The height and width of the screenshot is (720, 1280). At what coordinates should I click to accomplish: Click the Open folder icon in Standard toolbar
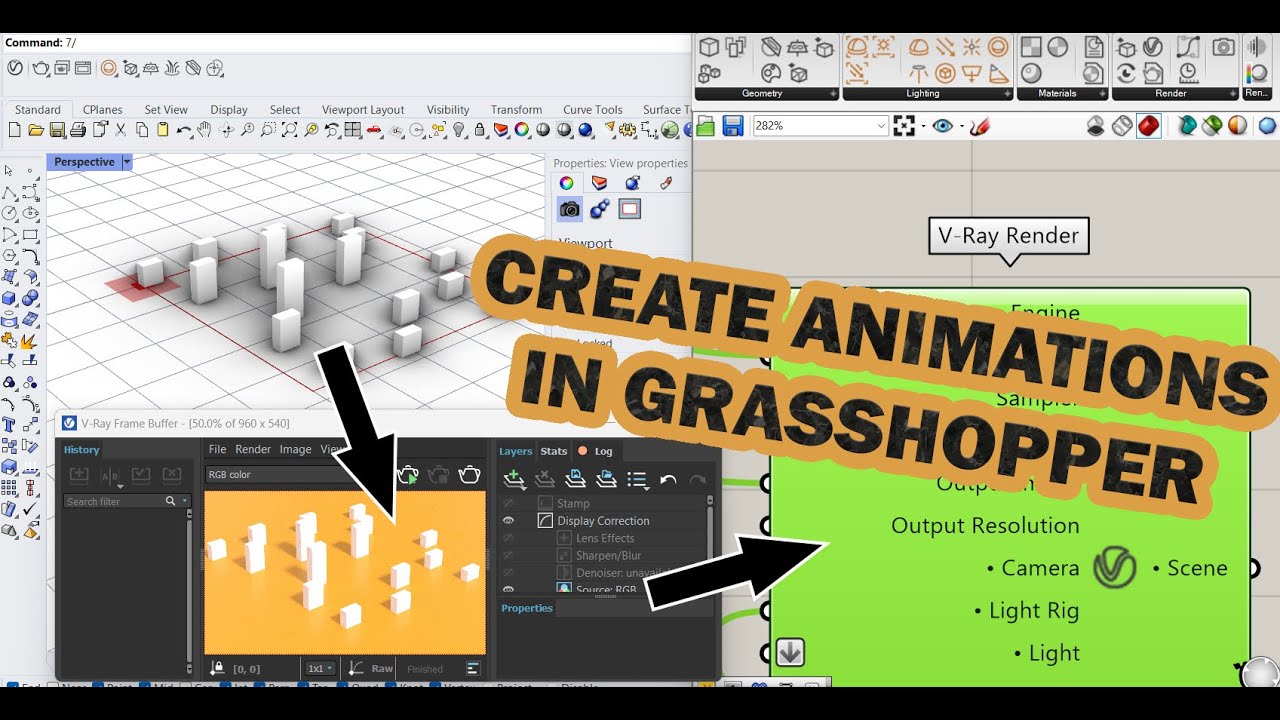[x=36, y=130]
